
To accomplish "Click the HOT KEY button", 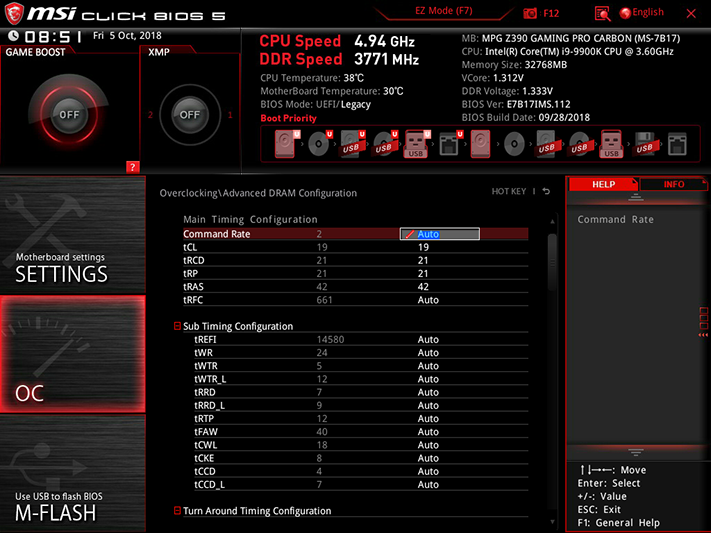I will (x=509, y=191).
